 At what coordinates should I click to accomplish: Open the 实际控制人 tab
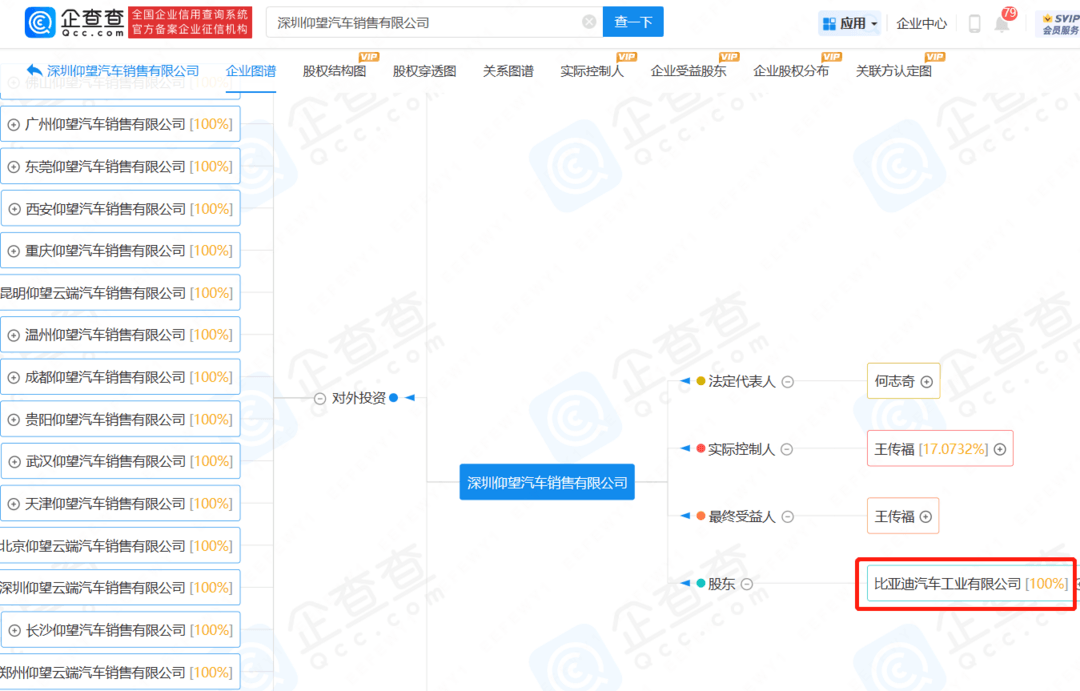[x=592, y=71]
